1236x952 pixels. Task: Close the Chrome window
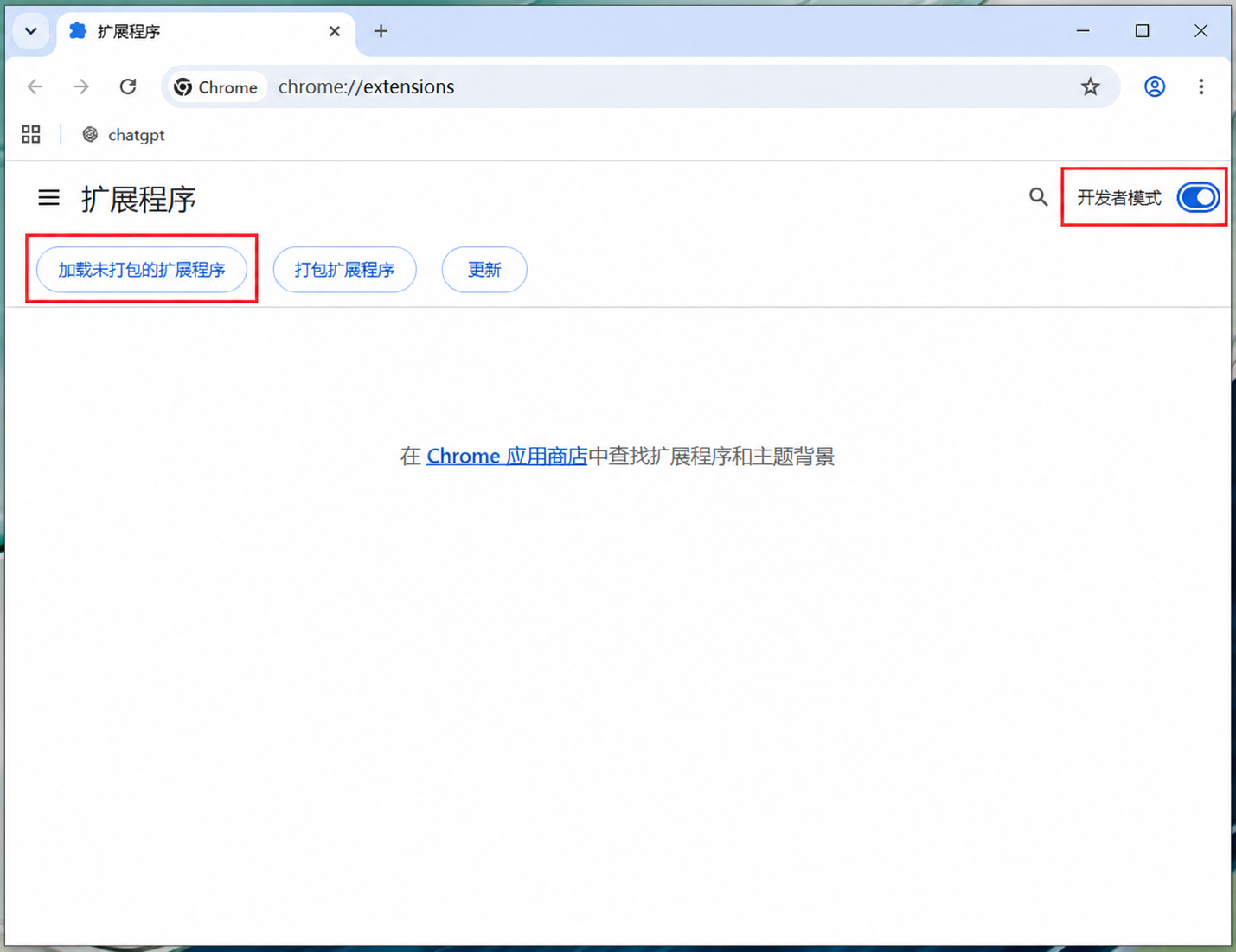point(1201,31)
